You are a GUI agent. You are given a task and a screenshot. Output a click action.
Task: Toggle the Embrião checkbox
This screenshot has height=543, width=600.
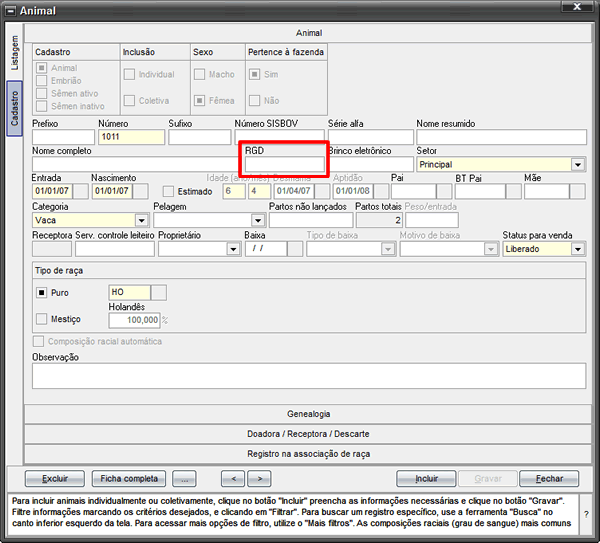41,80
